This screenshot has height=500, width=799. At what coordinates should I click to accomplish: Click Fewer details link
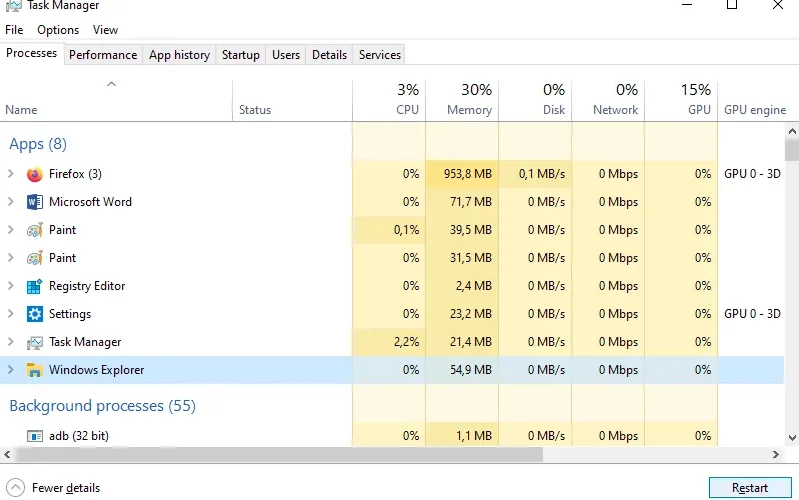point(66,488)
